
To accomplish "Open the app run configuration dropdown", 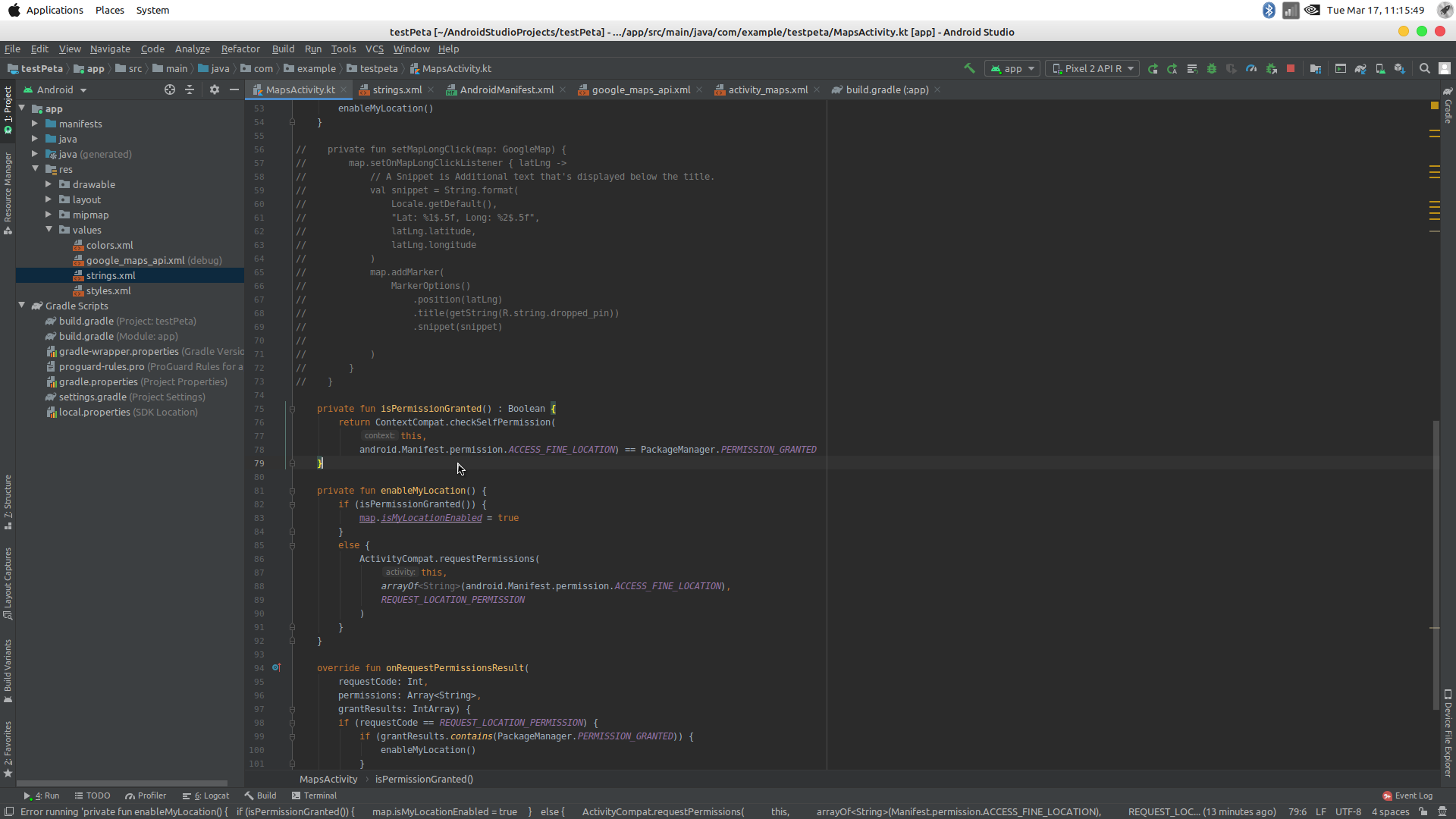I will pyautogui.click(x=1012, y=68).
